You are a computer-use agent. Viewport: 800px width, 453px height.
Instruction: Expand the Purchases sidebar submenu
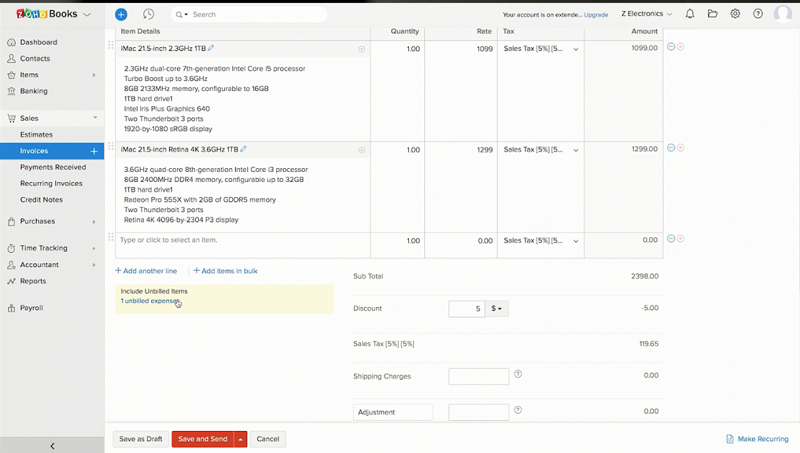coord(94,221)
